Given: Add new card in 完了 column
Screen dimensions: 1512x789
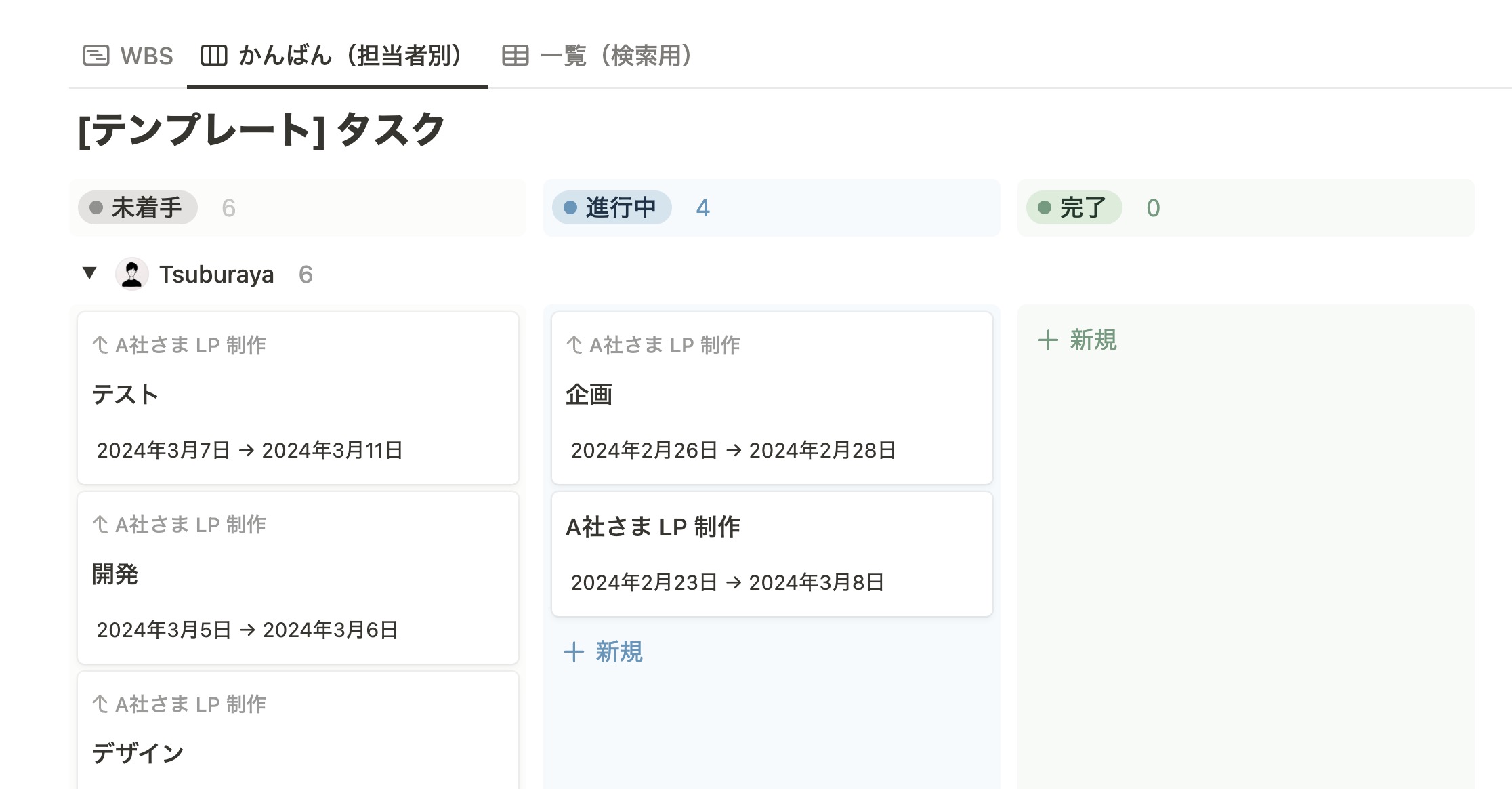Looking at the screenshot, I should 1077,340.
